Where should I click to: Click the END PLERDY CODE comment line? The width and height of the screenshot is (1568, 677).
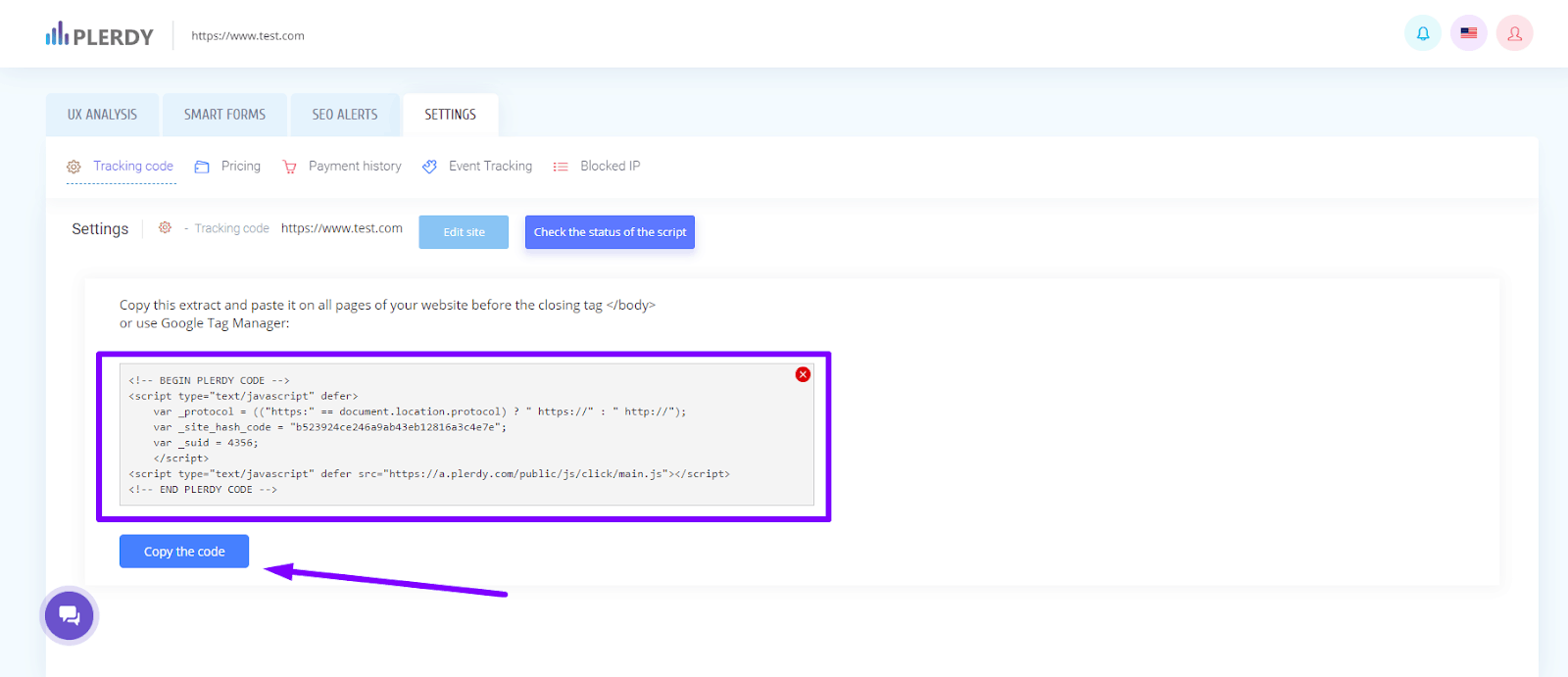(203, 489)
